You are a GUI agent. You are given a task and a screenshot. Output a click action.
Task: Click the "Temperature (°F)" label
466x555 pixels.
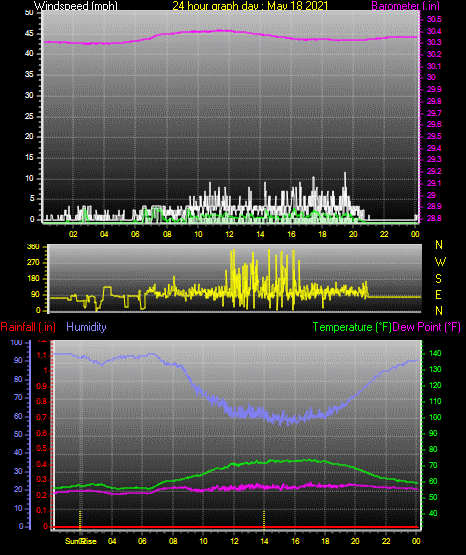[x=352, y=327]
